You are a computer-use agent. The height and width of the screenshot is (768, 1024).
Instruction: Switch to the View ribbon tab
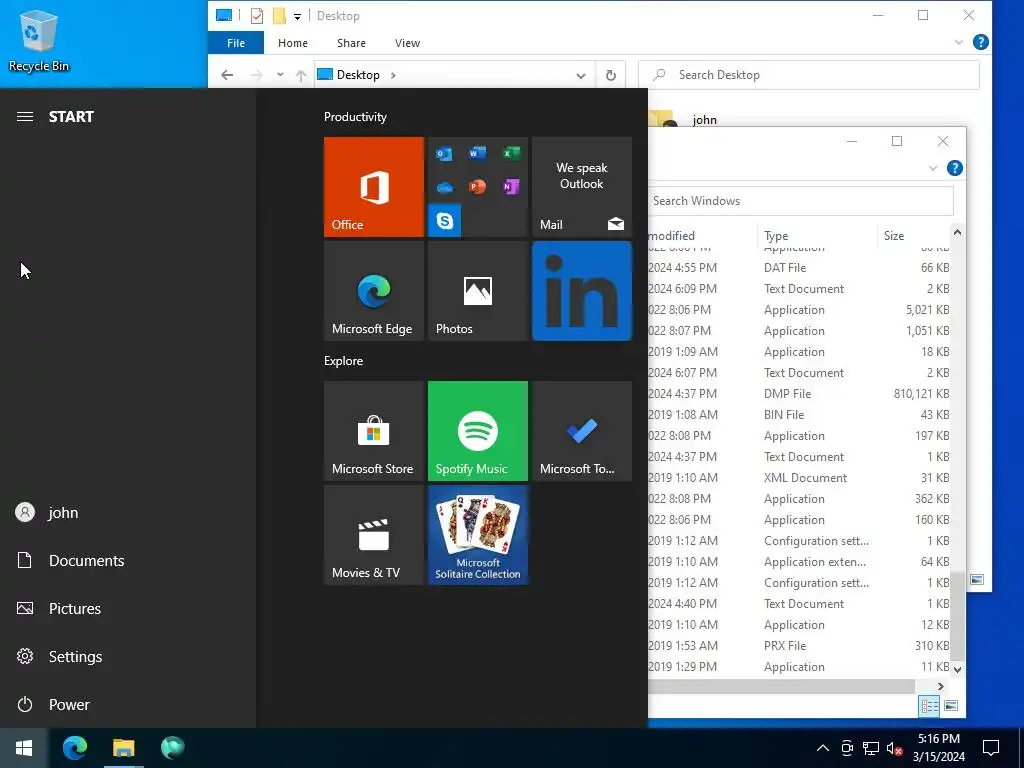[x=408, y=43]
